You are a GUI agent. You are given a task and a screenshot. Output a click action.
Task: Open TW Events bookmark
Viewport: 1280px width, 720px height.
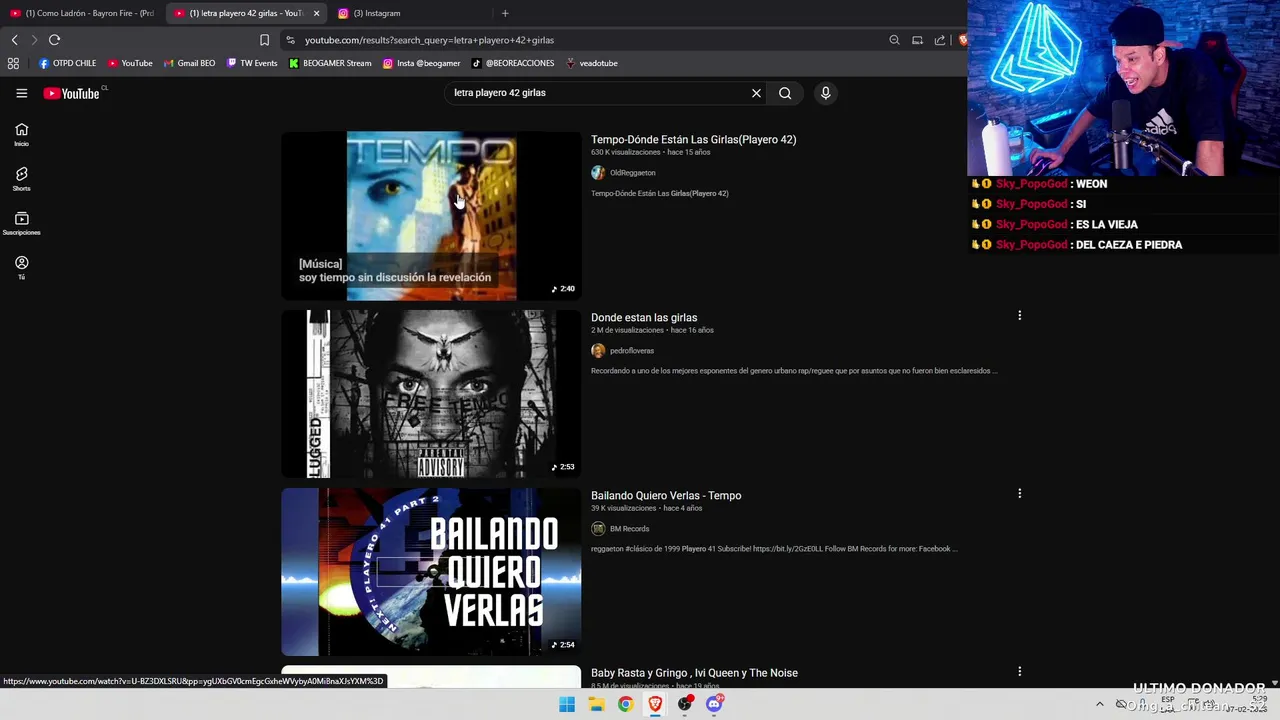point(252,63)
